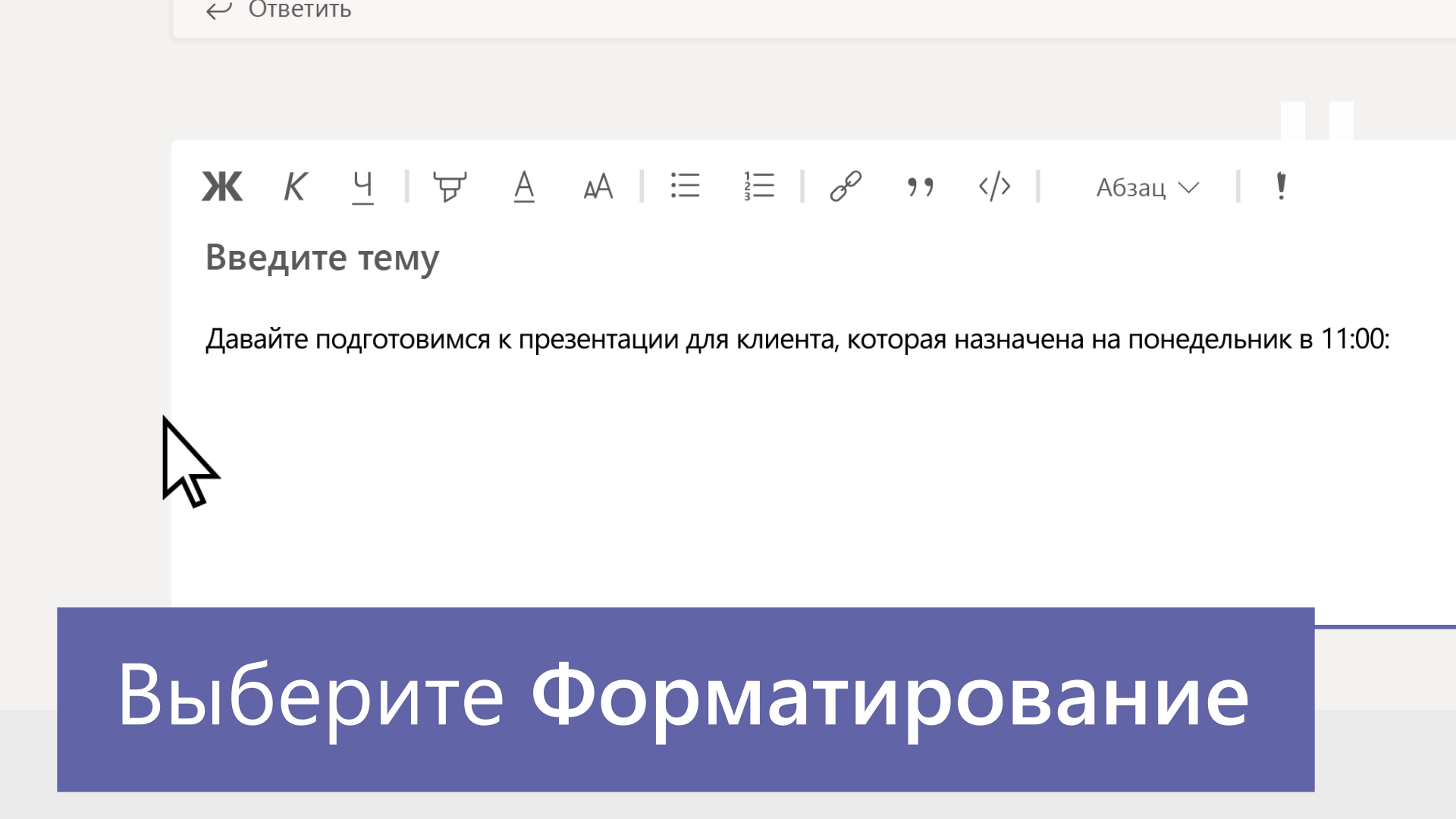Change font size with the AA icon
Viewport: 1456px width, 819px height.
pos(598,187)
